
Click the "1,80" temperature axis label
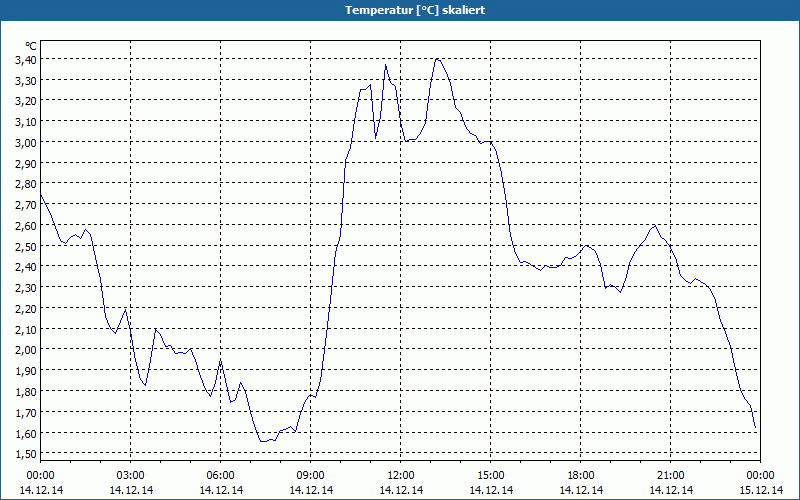coord(26,392)
